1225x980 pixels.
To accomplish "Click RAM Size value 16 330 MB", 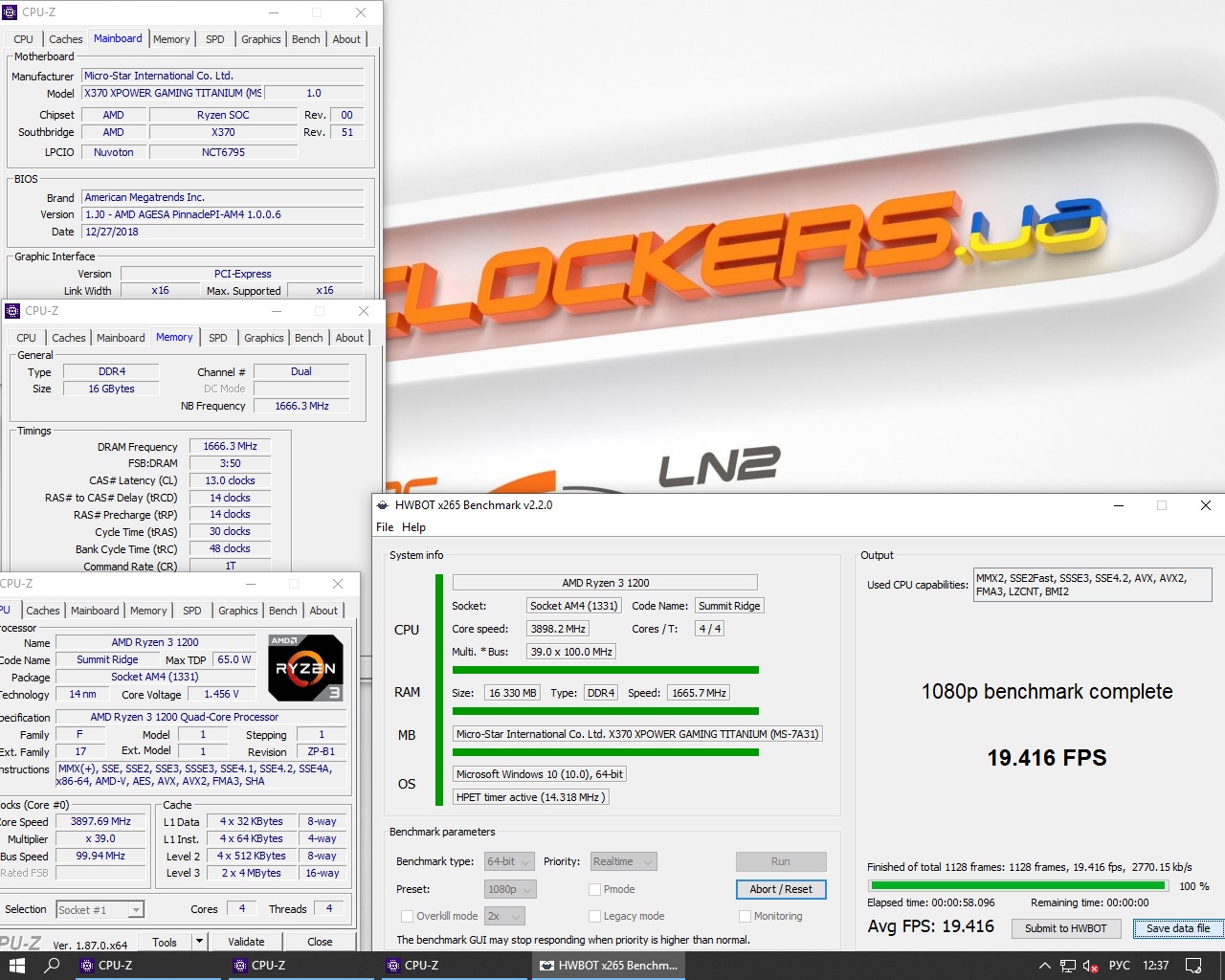I will tap(513, 693).
